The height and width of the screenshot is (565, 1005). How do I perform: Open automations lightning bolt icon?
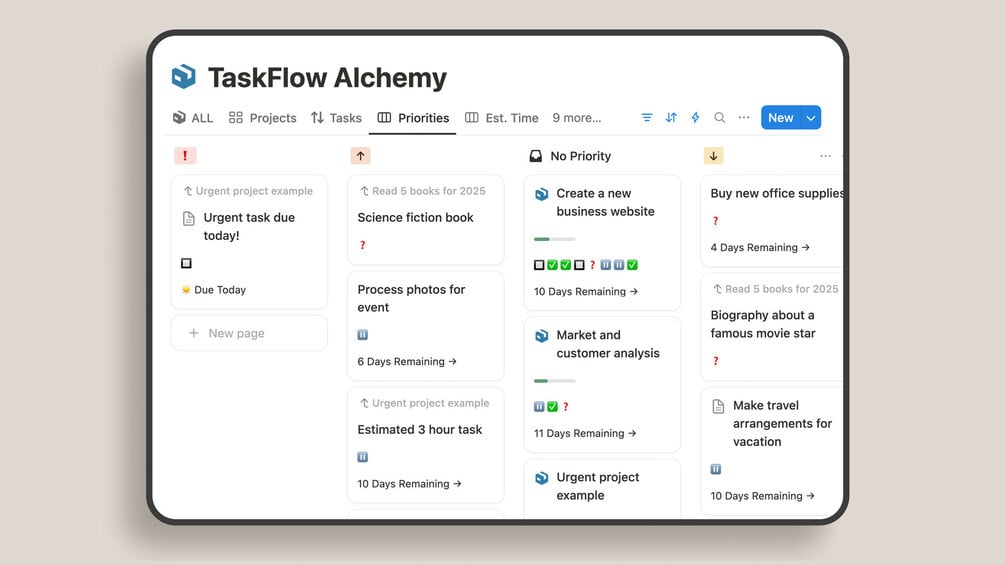(x=695, y=118)
